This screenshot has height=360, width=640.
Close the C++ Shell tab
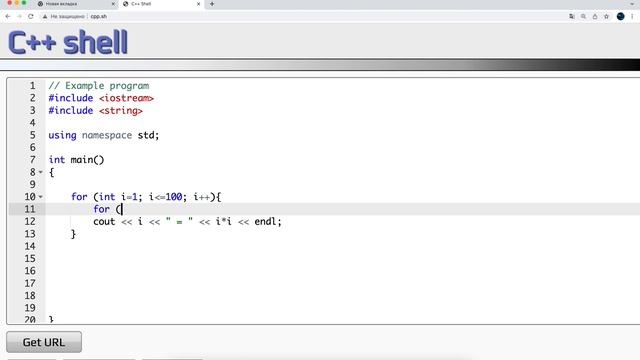pos(198,4)
